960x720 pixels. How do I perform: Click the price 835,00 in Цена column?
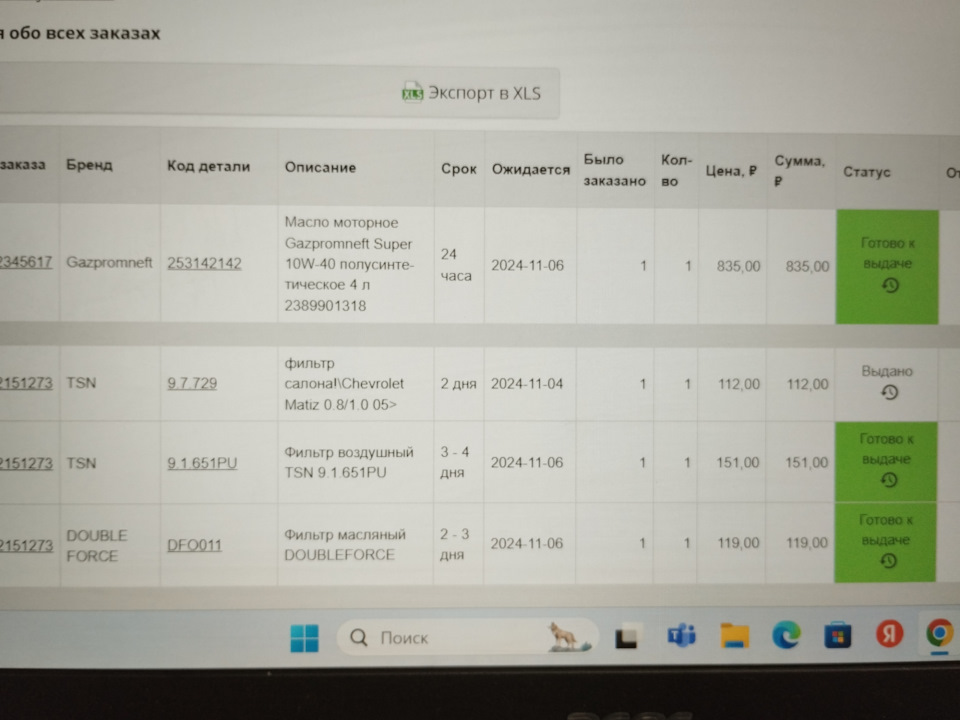point(738,266)
